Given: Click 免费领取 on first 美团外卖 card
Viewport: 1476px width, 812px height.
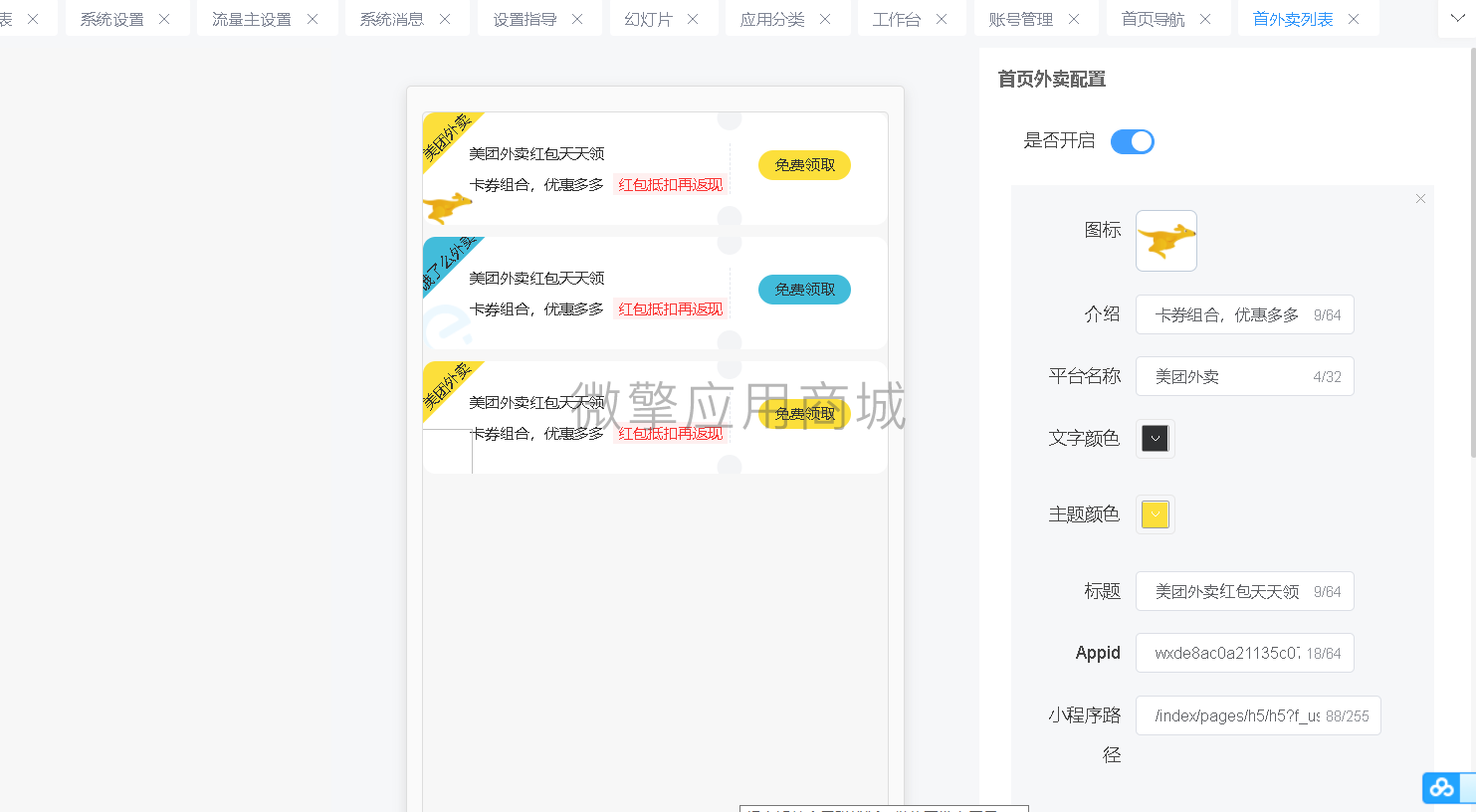Looking at the screenshot, I should coord(804,165).
